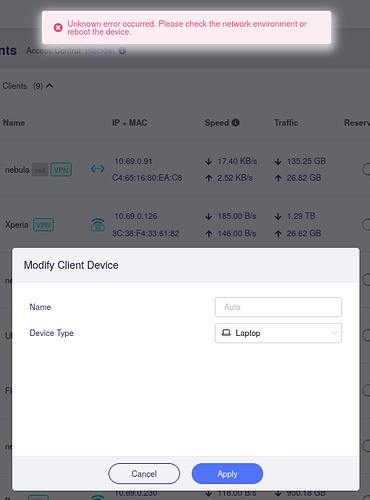The image size is (370, 500).
Task: Open the Blocklist access control link
Action: [x=100, y=51]
